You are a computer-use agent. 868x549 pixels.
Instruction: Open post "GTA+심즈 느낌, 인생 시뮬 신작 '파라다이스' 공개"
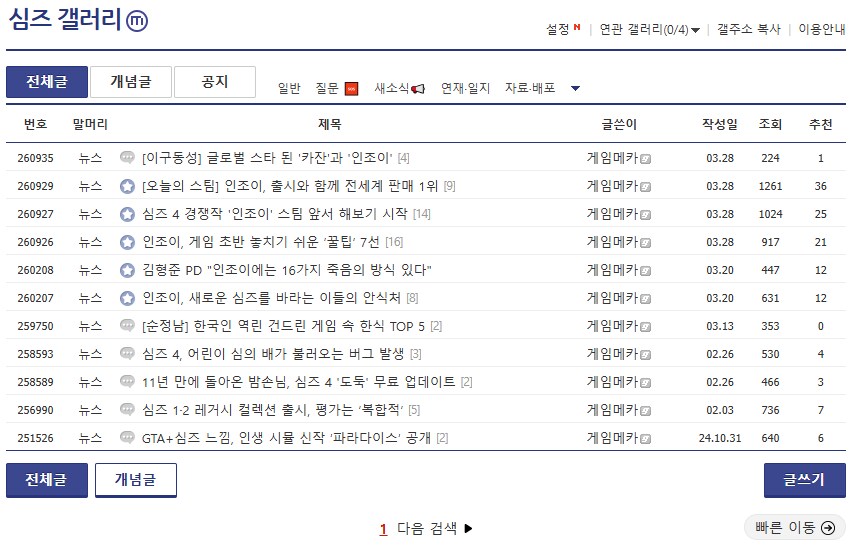pyautogui.click(x=286, y=438)
